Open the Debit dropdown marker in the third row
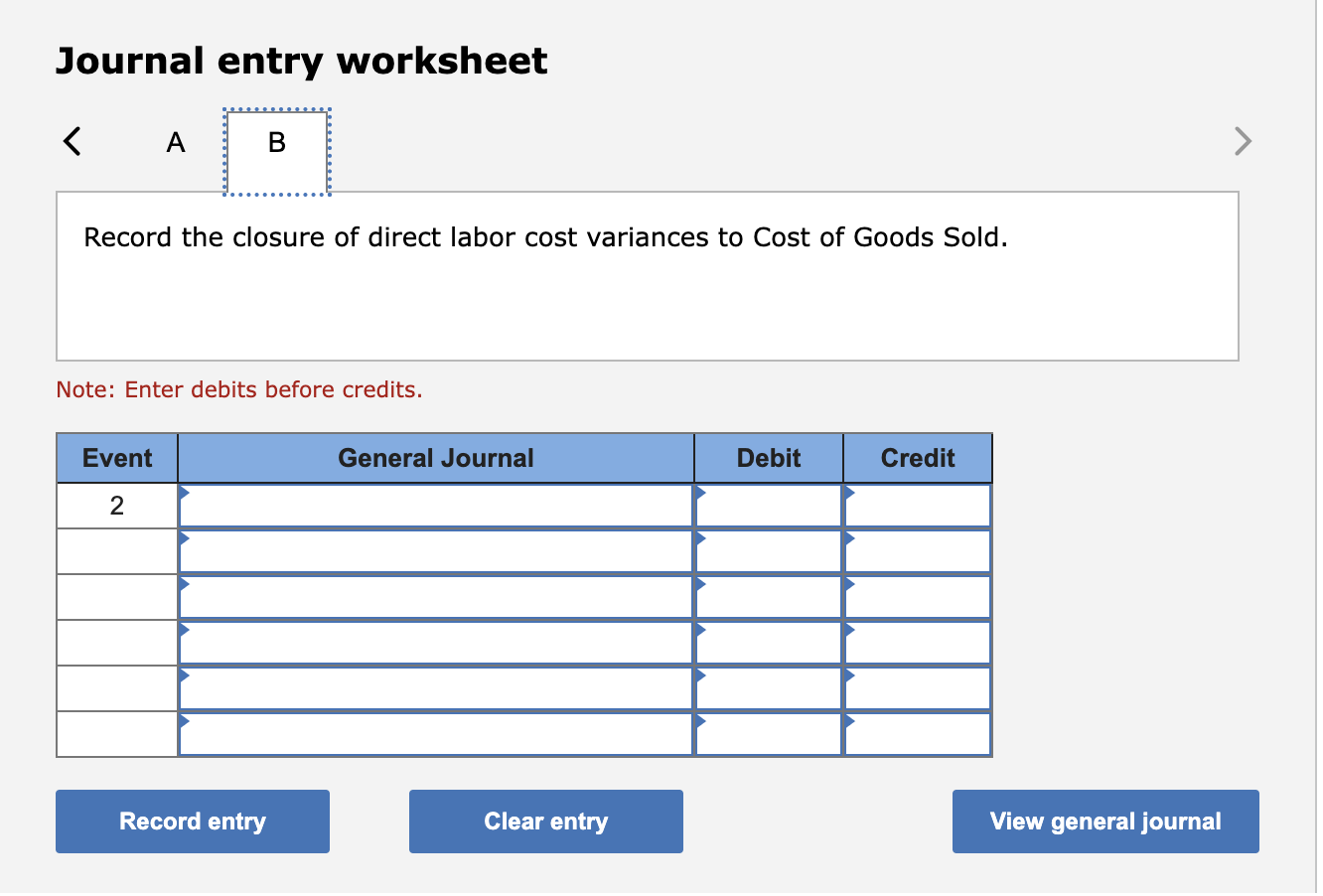This screenshot has height=896, width=1323. click(x=700, y=583)
